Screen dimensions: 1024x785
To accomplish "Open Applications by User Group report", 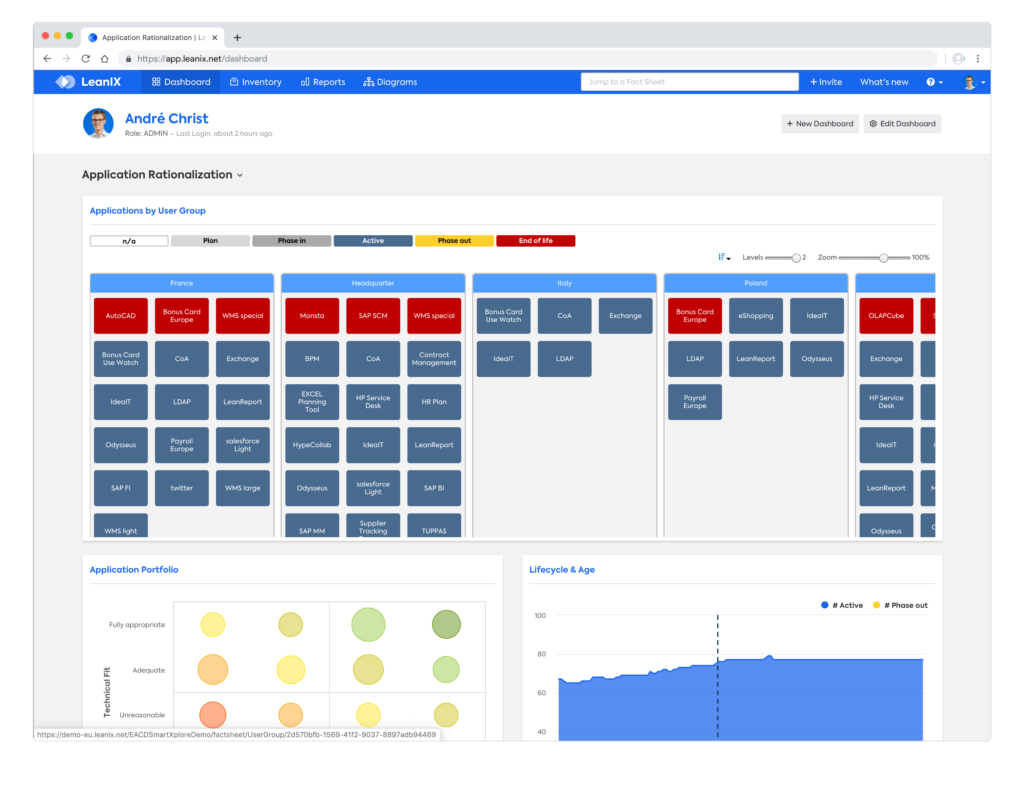I will click(148, 210).
